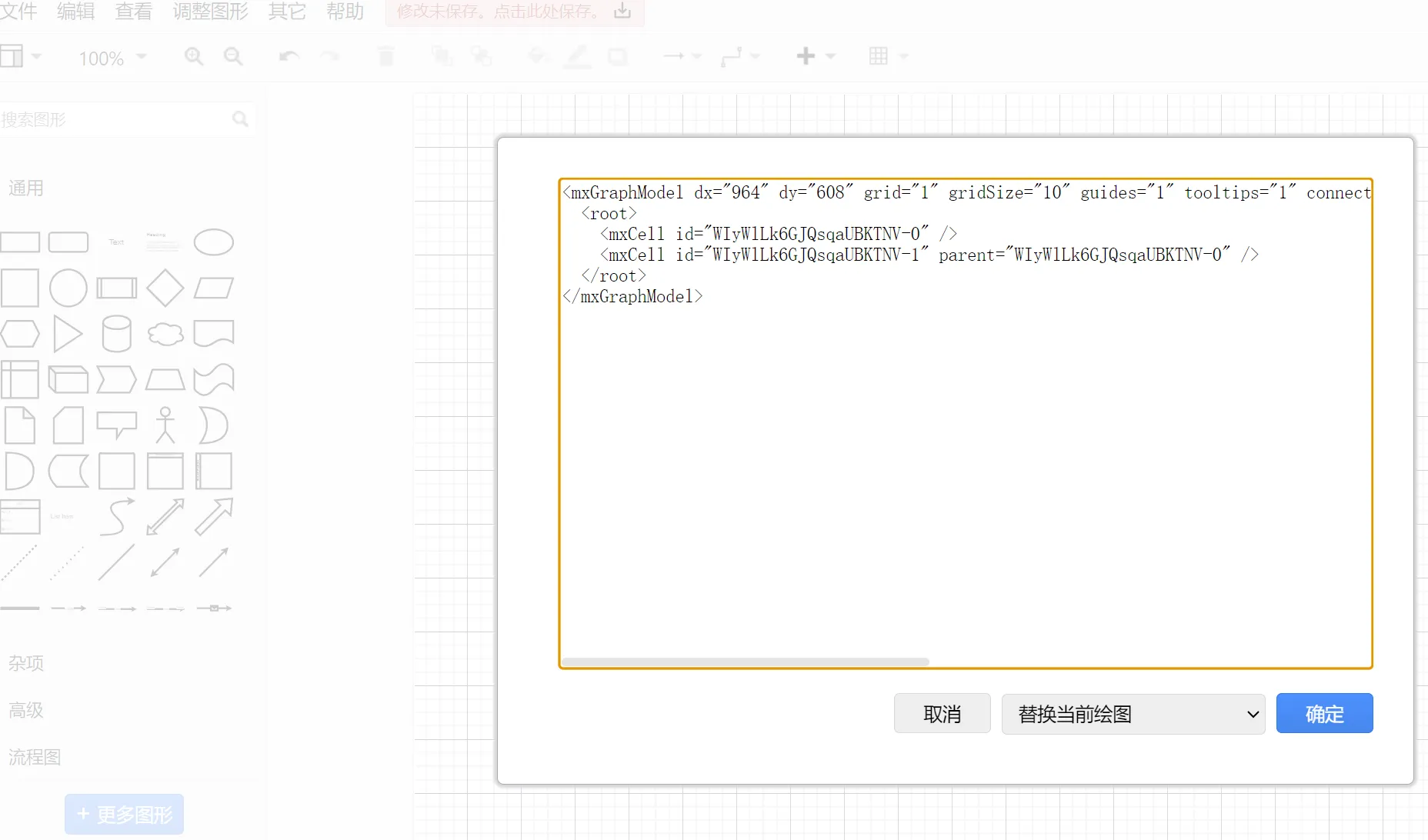Select the diamond shape
This screenshot has width=1428, height=840.
(x=165, y=288)
